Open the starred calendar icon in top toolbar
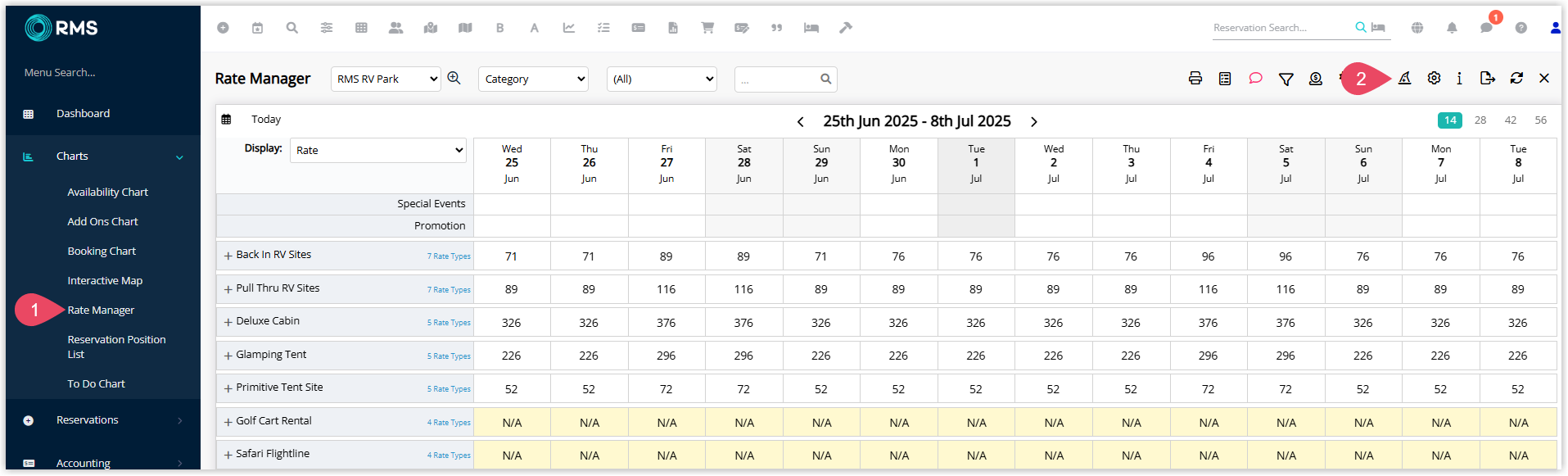 (x=257, y=28)
